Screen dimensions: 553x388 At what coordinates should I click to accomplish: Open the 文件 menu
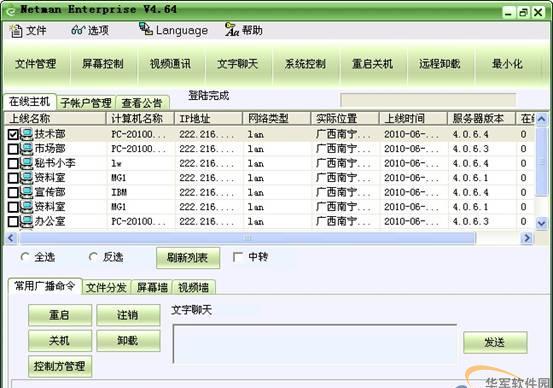click(28, 31)
